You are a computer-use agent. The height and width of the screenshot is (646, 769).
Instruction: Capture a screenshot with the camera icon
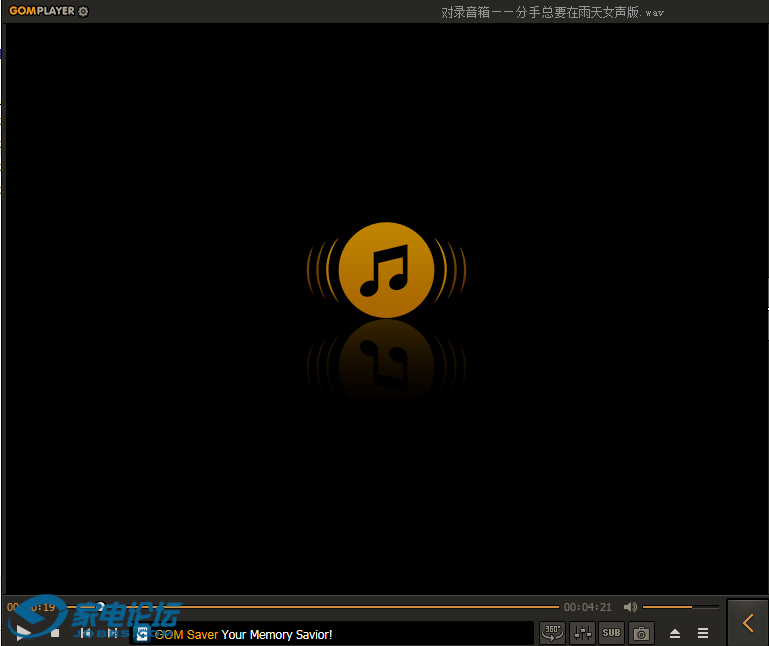tap(641, 632)
